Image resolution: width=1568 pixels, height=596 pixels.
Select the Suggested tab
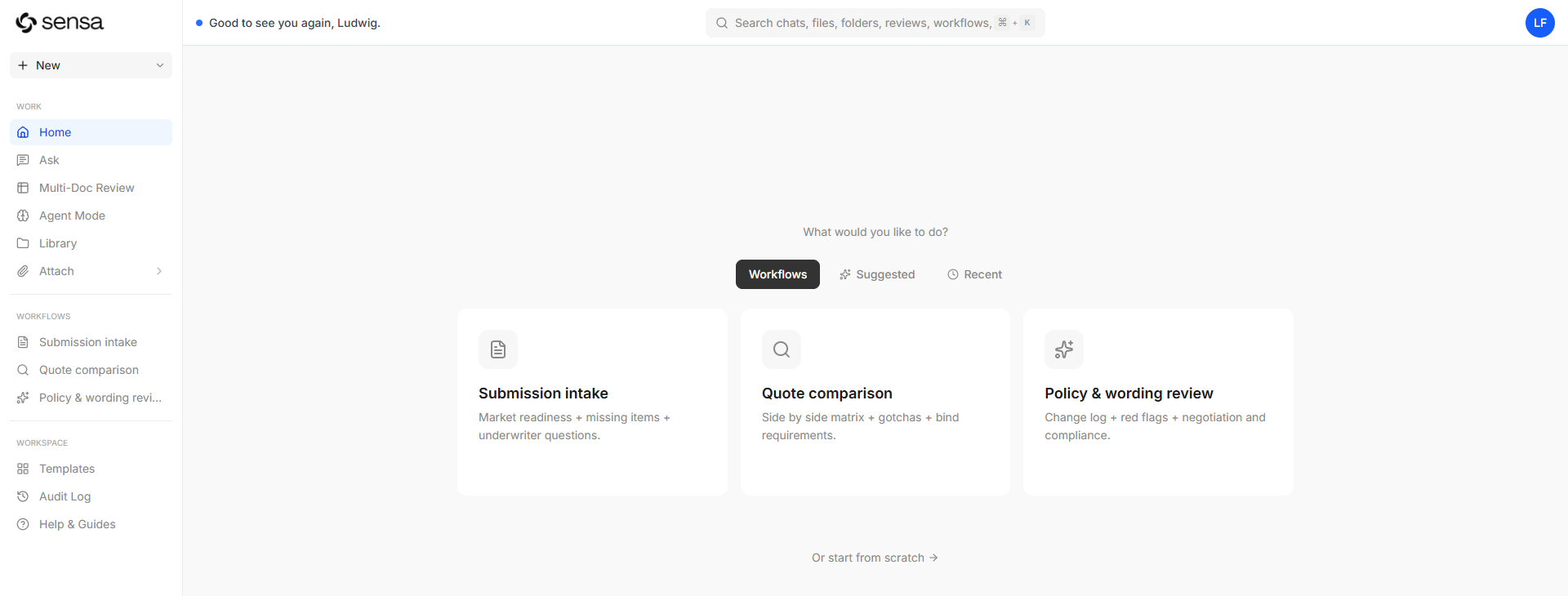[x=877, y=274]
